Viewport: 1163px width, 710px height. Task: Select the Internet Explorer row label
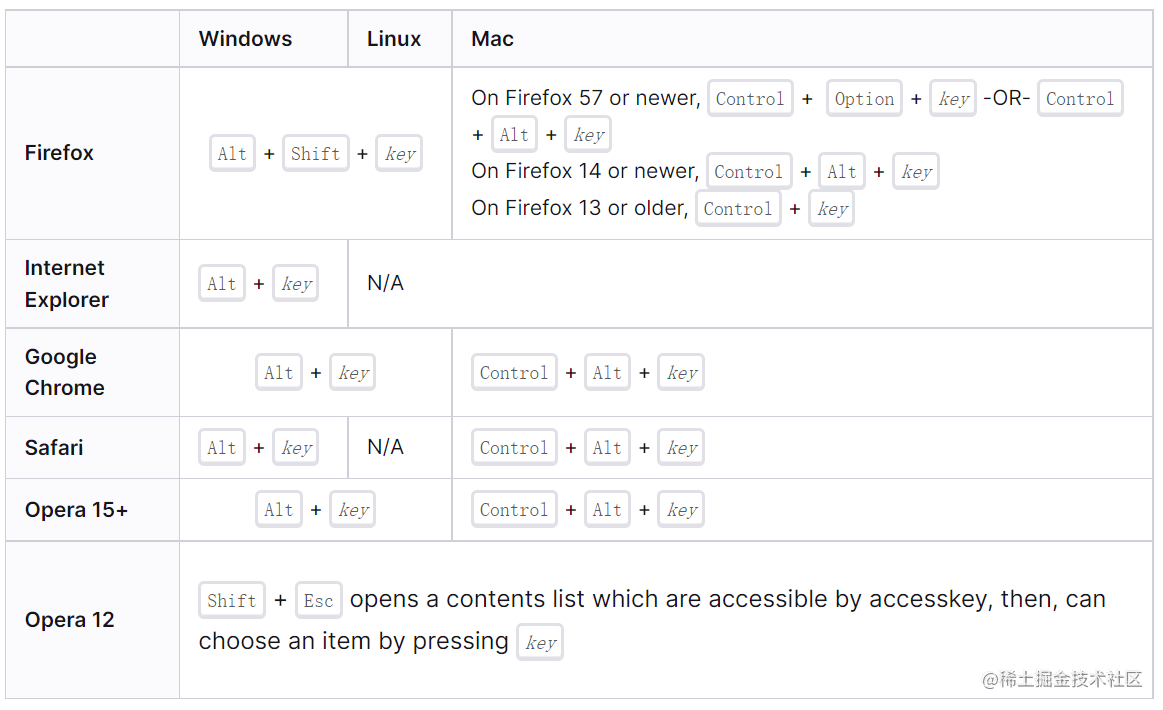pyautogui.click(x=66, y=283)
